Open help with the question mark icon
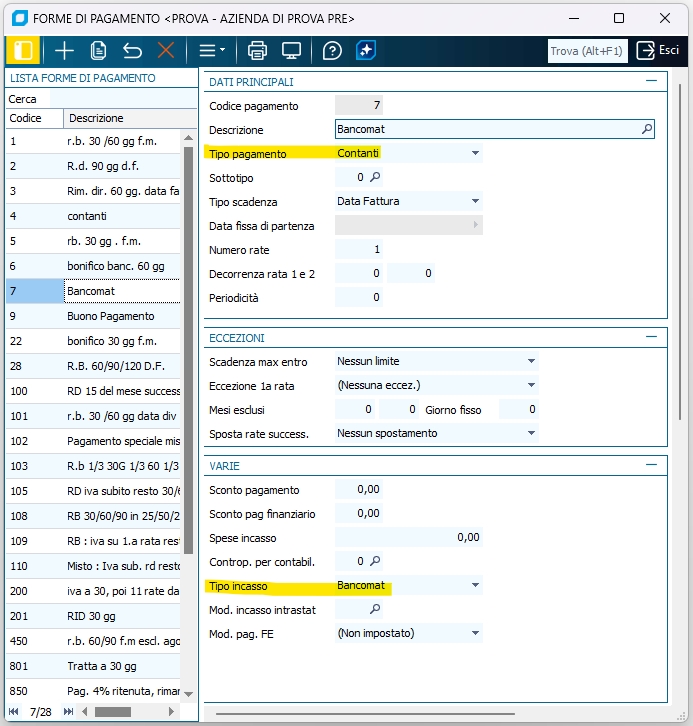Screen dimensions: 693x726 [332, 50]
